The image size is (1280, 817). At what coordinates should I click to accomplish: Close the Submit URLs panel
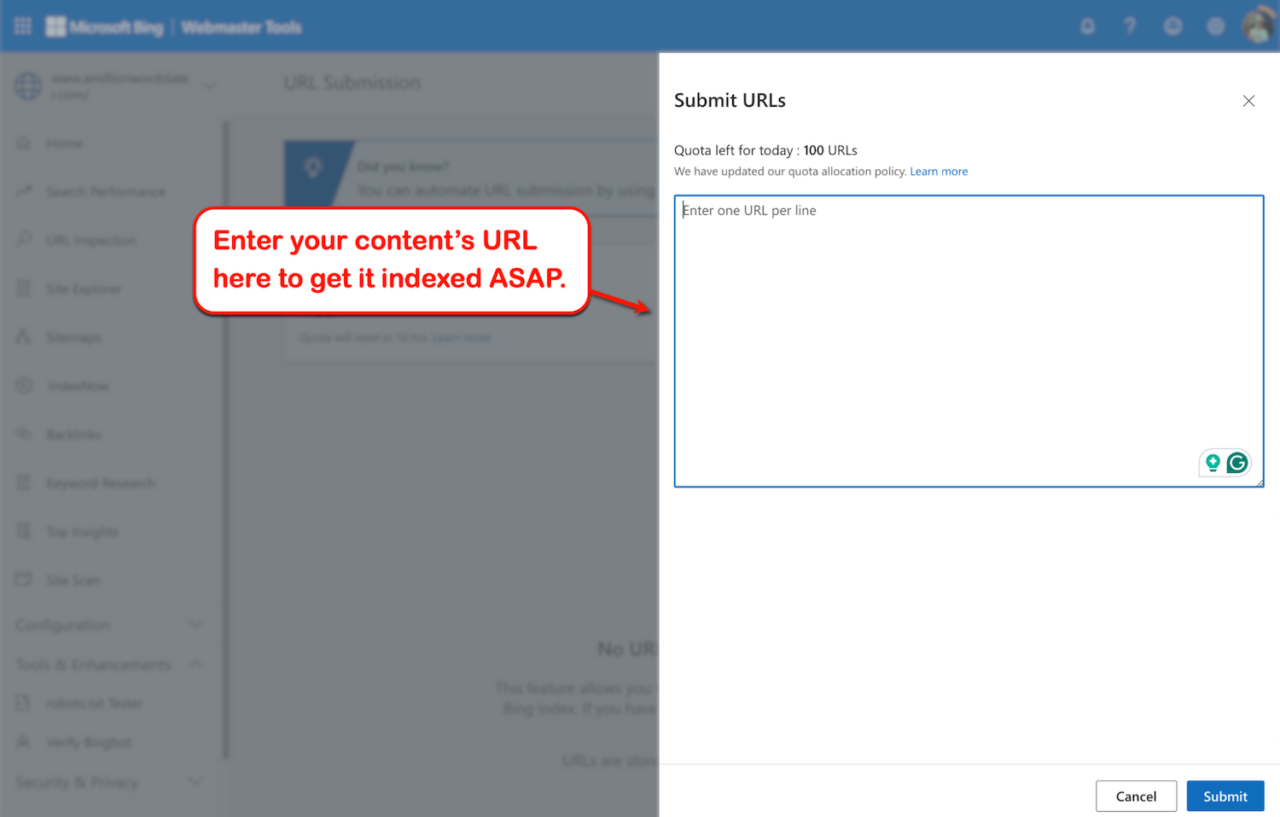pos(1248,101)
